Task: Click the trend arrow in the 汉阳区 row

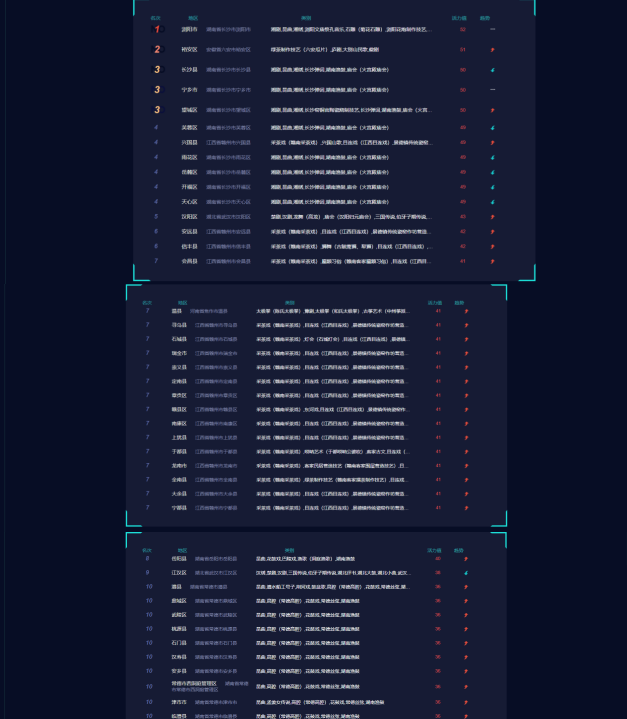Action: 492,216
